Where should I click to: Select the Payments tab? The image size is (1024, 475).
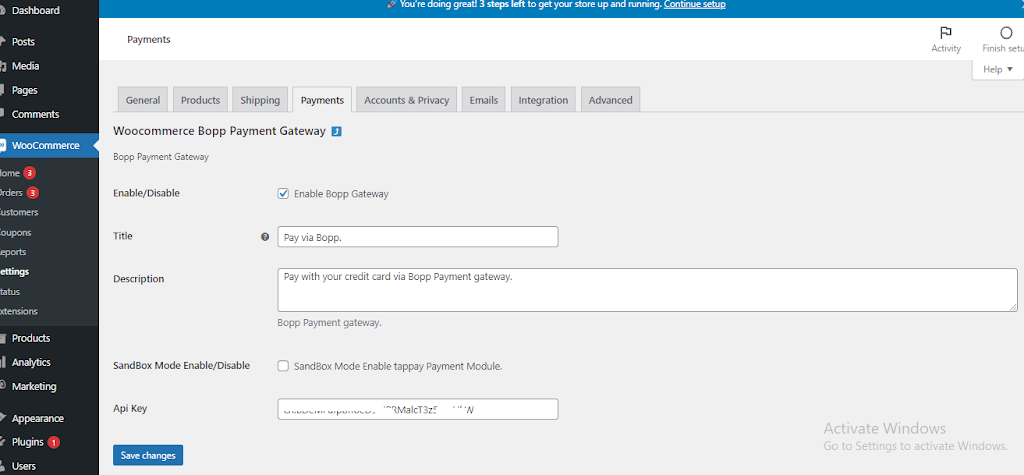click(322, 99)
